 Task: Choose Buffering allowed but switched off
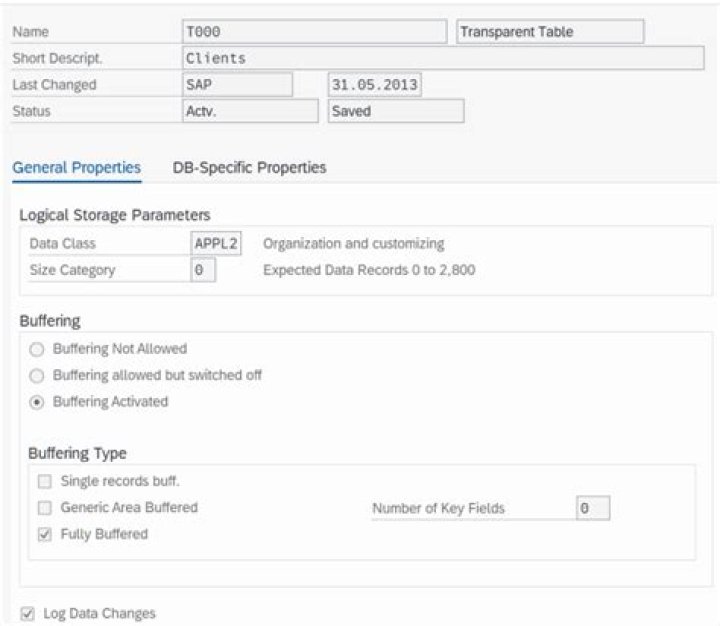click(x=37, y=376)
